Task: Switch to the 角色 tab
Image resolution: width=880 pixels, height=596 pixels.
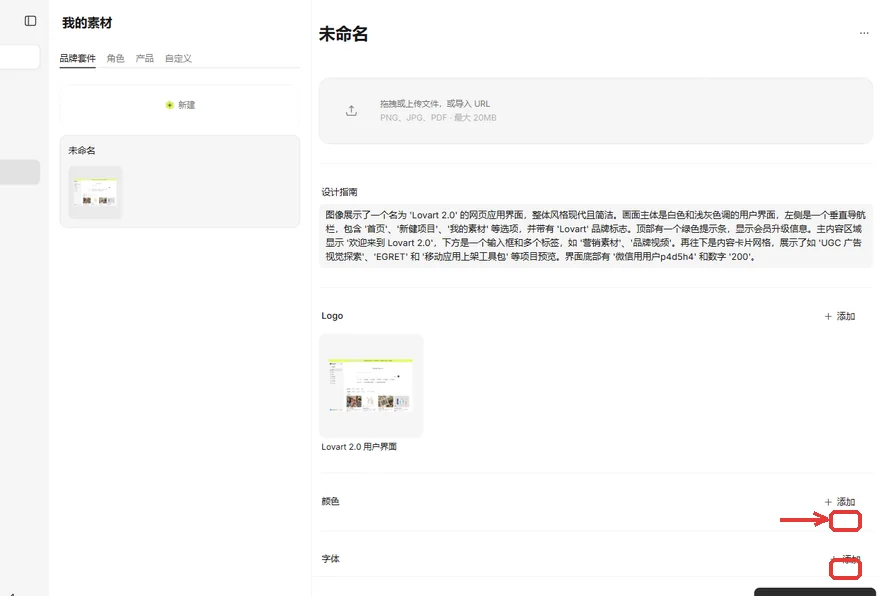Action: (116, 58)
